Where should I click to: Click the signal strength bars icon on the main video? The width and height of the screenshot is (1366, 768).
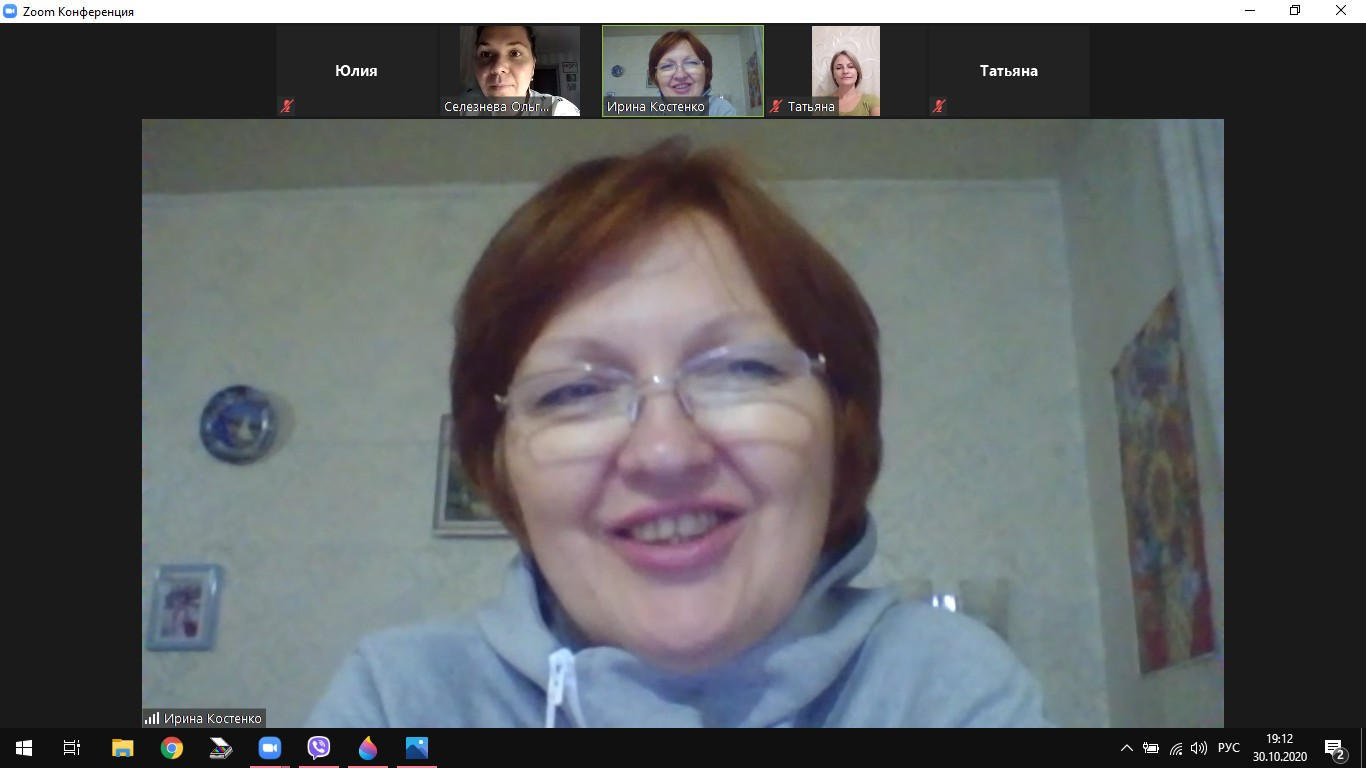[152, 718]
